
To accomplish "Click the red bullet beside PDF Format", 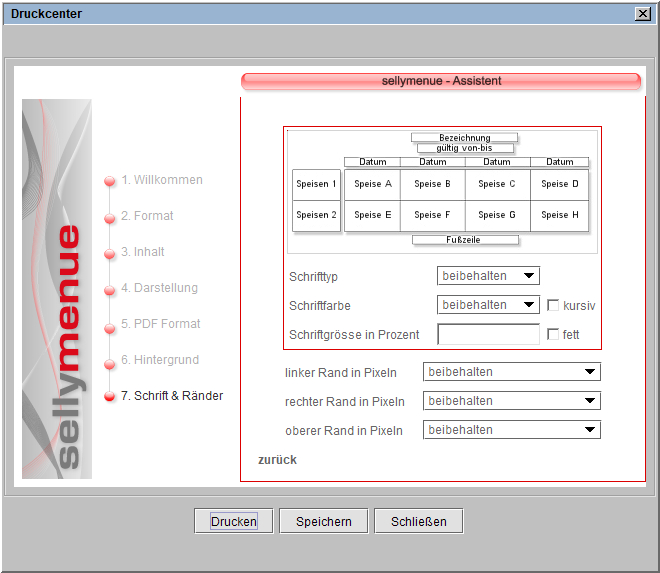I will (110, 326).
